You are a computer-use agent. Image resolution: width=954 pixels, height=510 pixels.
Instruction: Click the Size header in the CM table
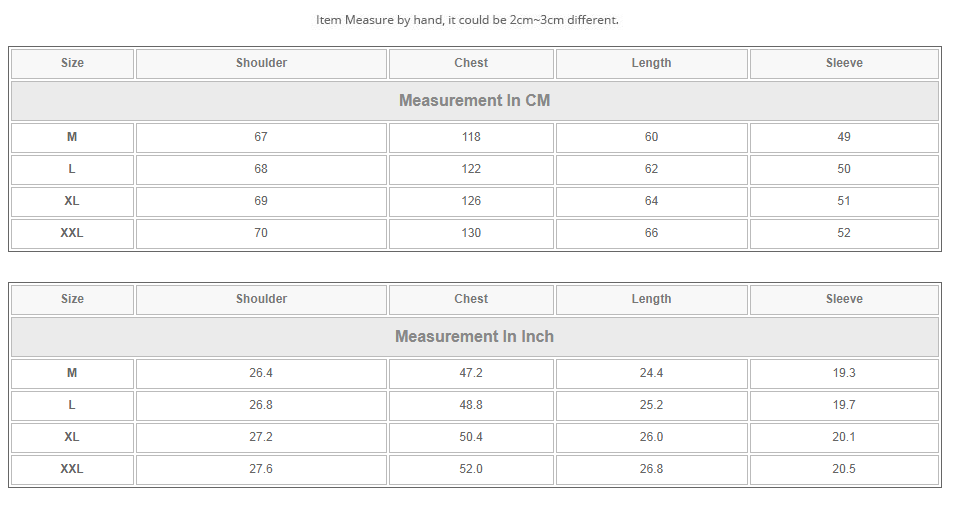pyautogui.click(x=72, y=63)
